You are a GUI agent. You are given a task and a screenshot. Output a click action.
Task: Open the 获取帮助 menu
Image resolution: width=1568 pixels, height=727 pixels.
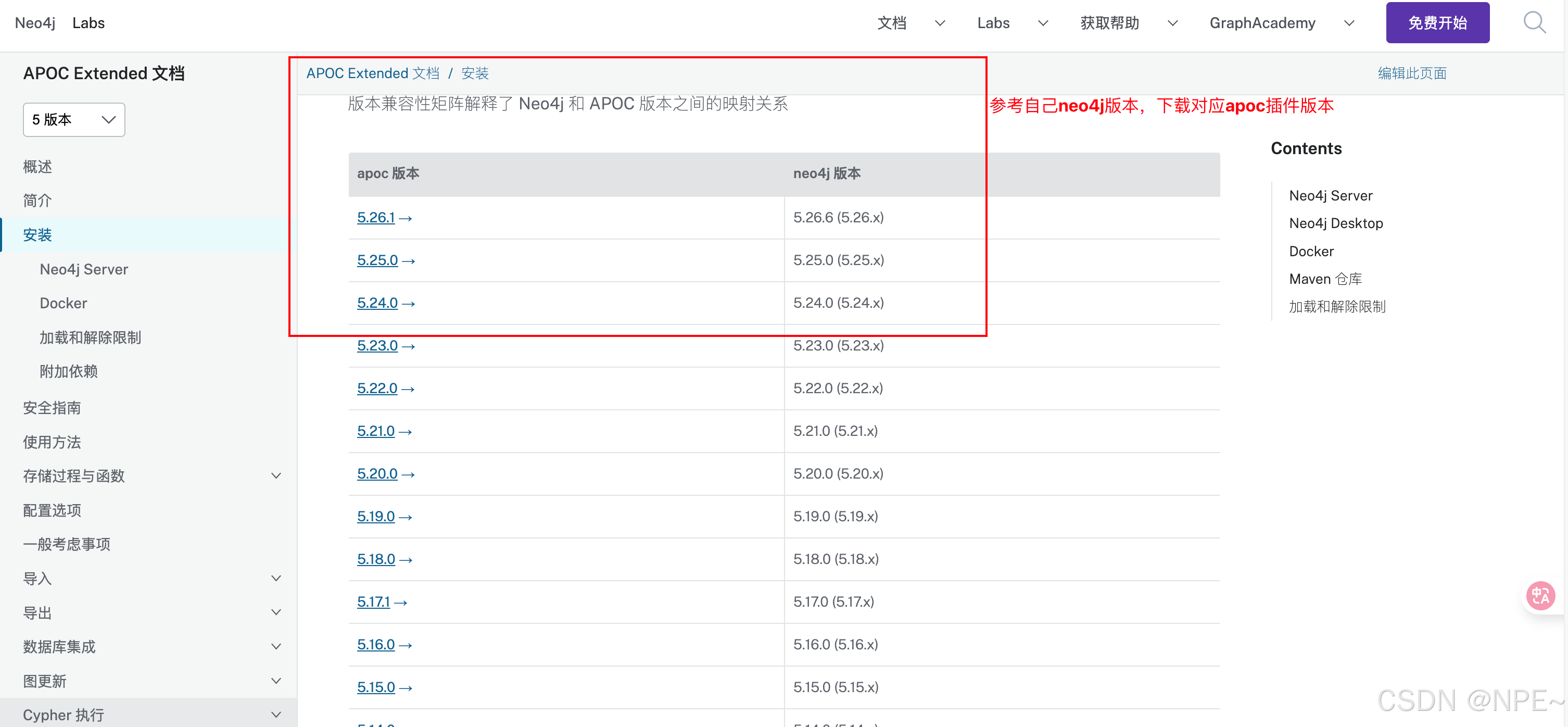click(1109, 23)
